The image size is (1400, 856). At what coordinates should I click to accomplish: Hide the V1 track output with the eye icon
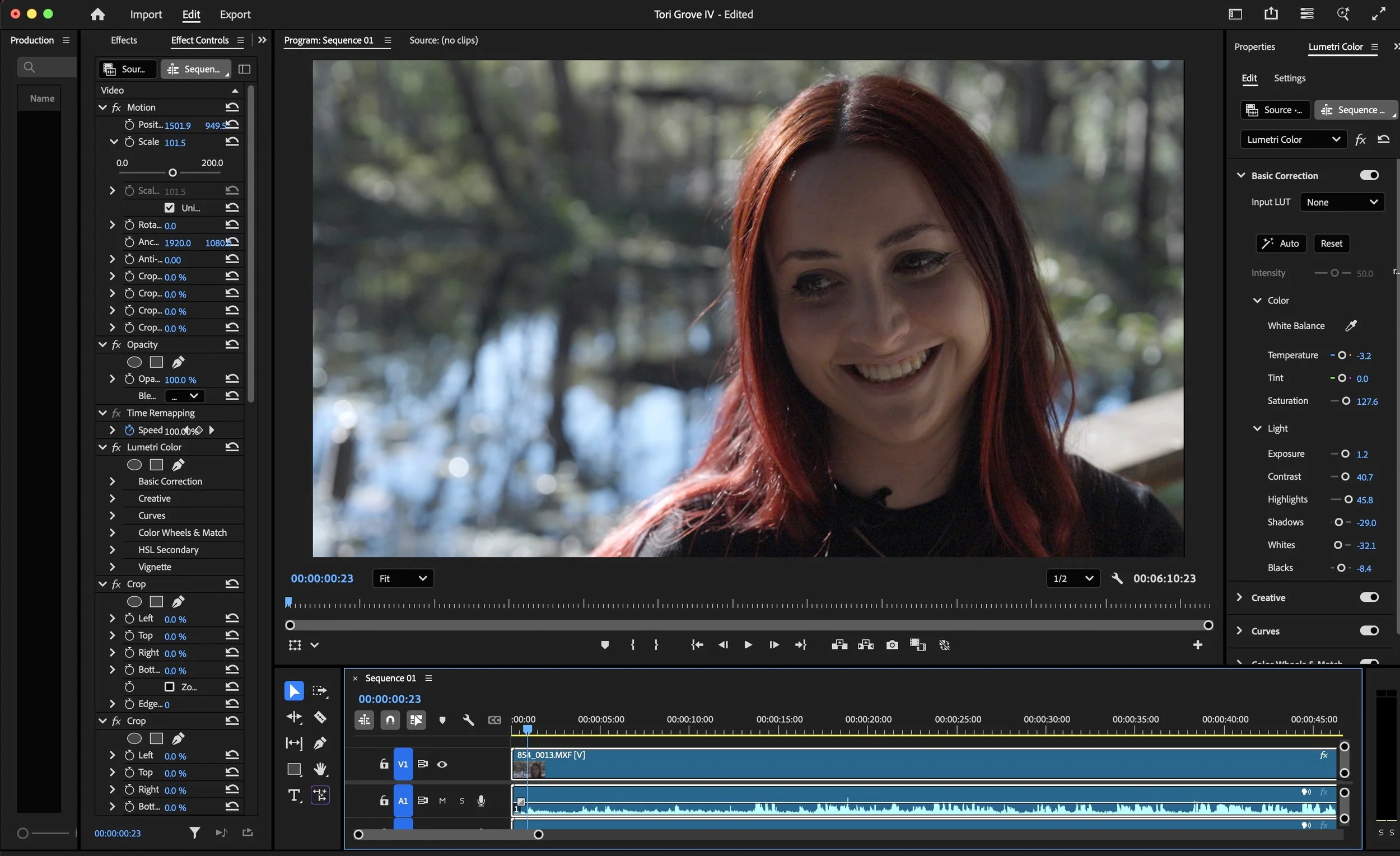(x=441, y=764)
